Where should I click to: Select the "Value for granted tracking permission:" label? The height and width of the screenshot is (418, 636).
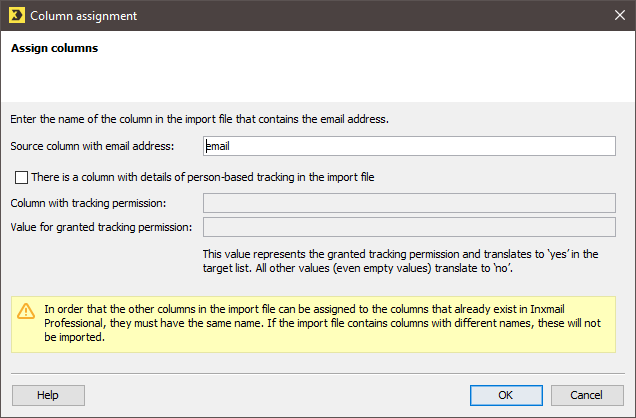click(x=101, y=227)
